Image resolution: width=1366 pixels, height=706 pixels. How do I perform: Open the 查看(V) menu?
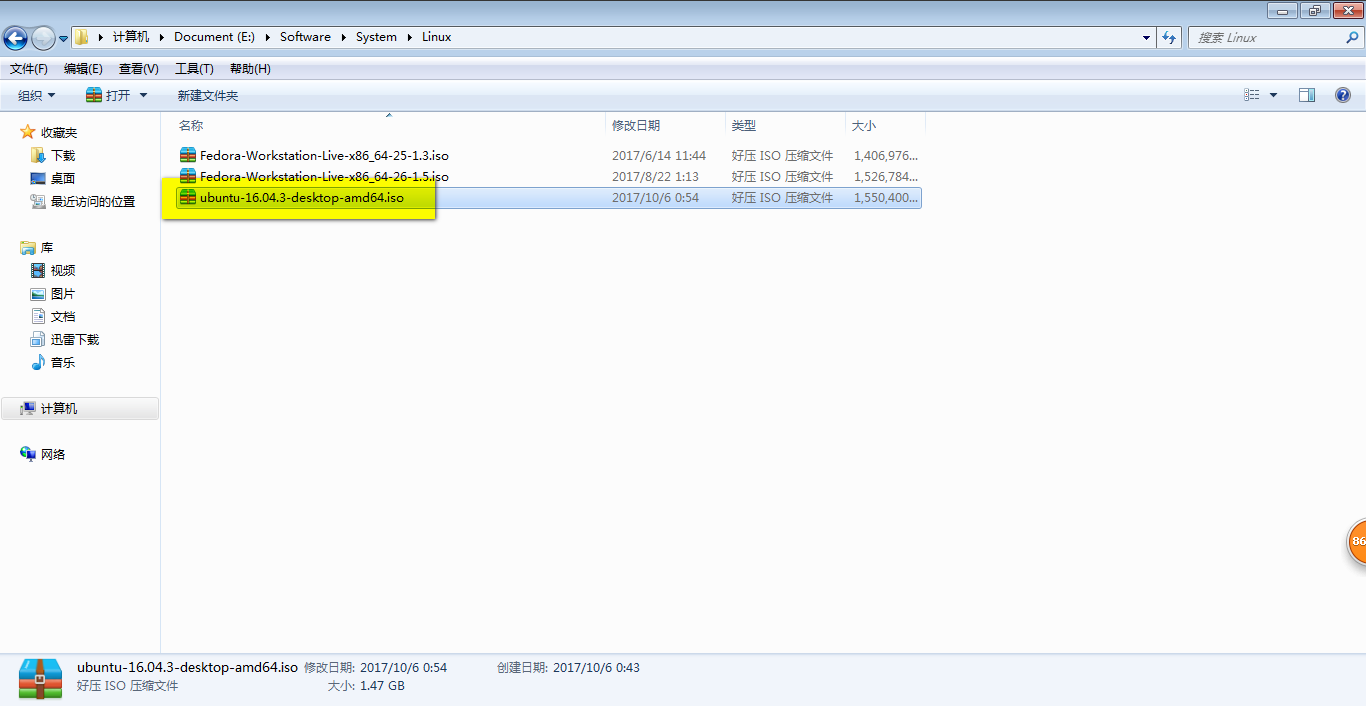(x=138, y=69)
